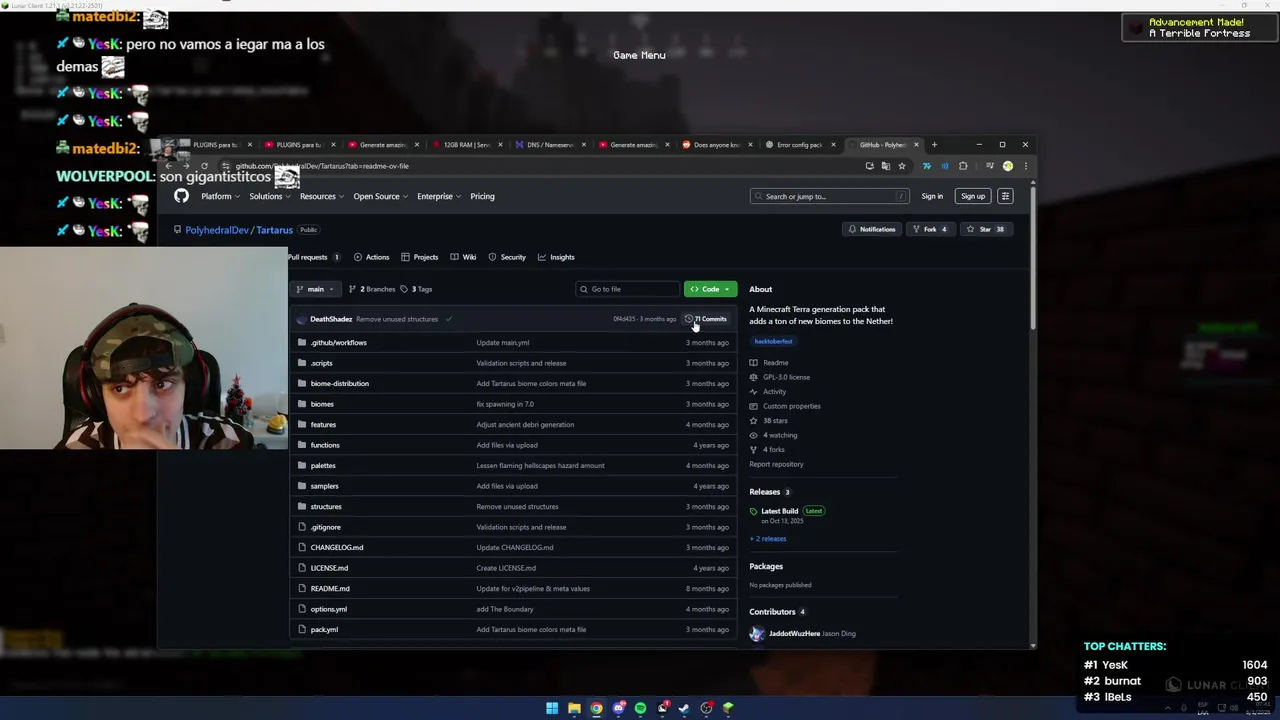This screenshot has width=1280, height=720.
Task: Open the functions folder
Action: tap(325, 445)
